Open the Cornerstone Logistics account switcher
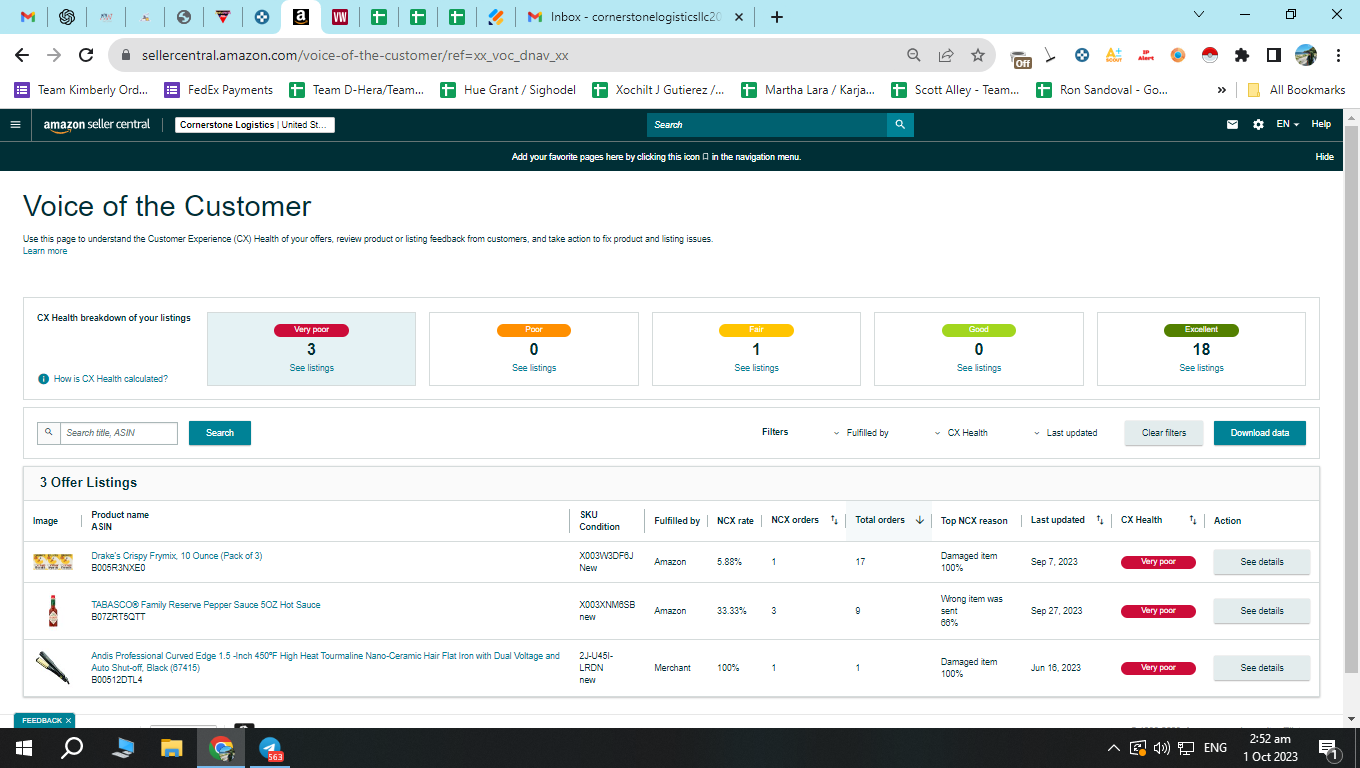1360x768 pixels. click(255, 125)
